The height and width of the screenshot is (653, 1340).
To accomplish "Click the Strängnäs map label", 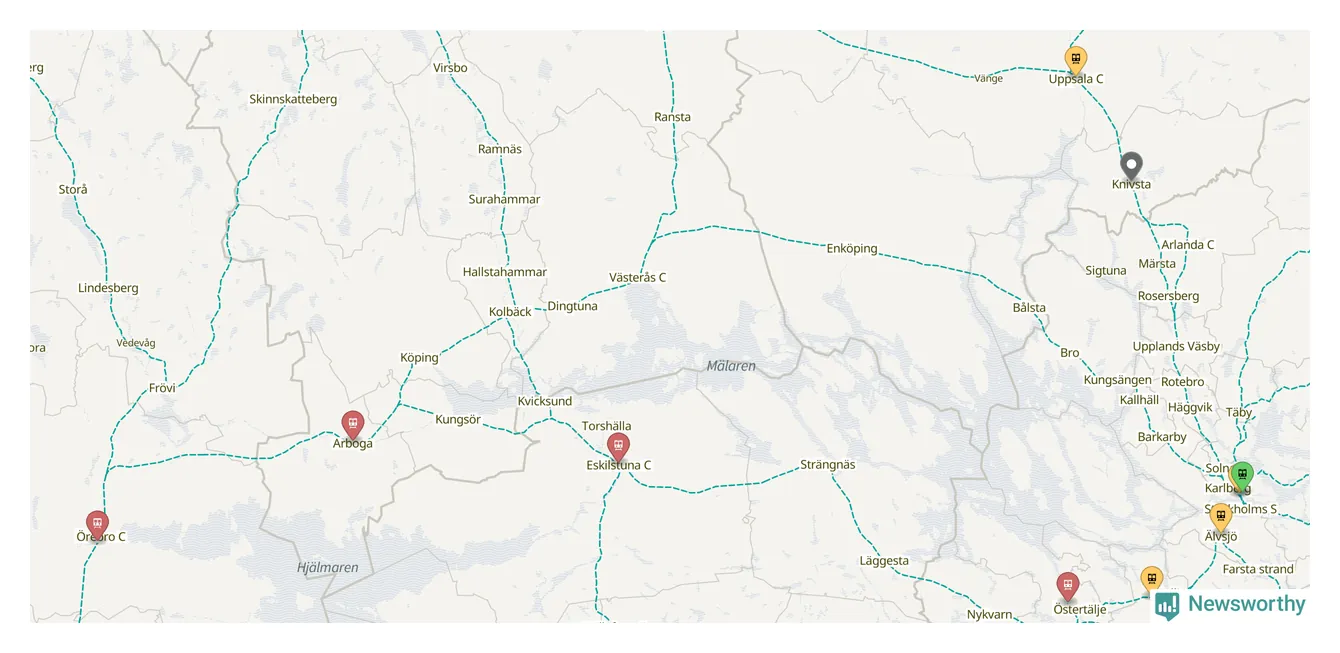I will pyautogui.click(x=828, y=465).
